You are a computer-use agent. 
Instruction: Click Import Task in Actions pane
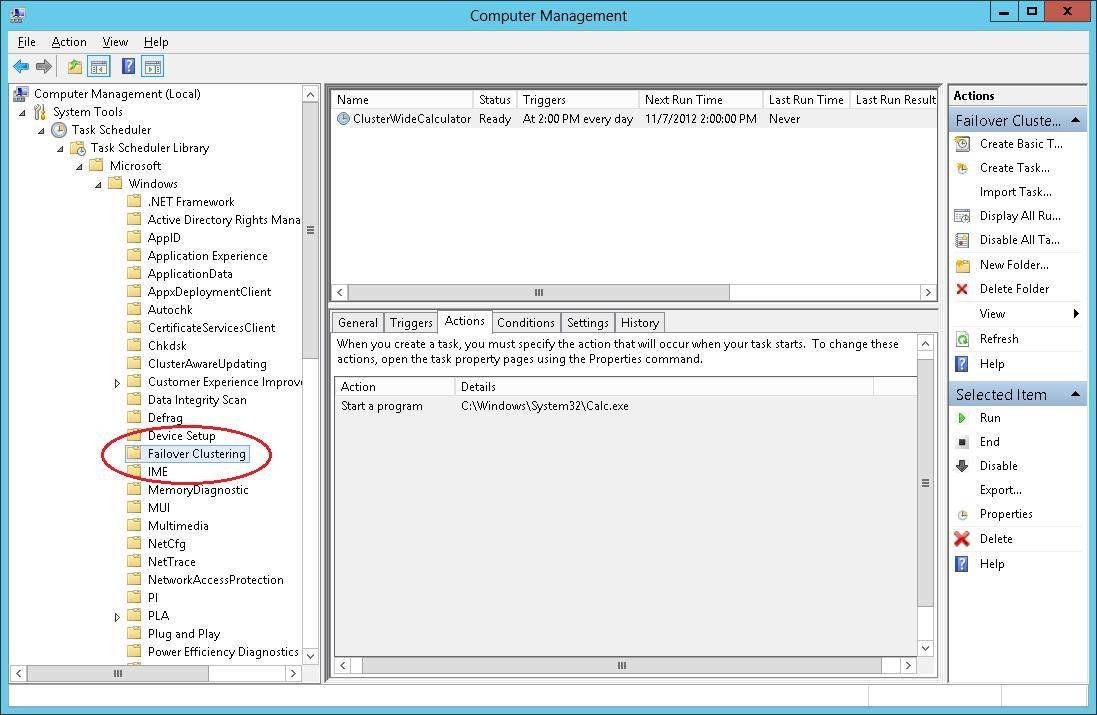click(x=1015, y=192)
